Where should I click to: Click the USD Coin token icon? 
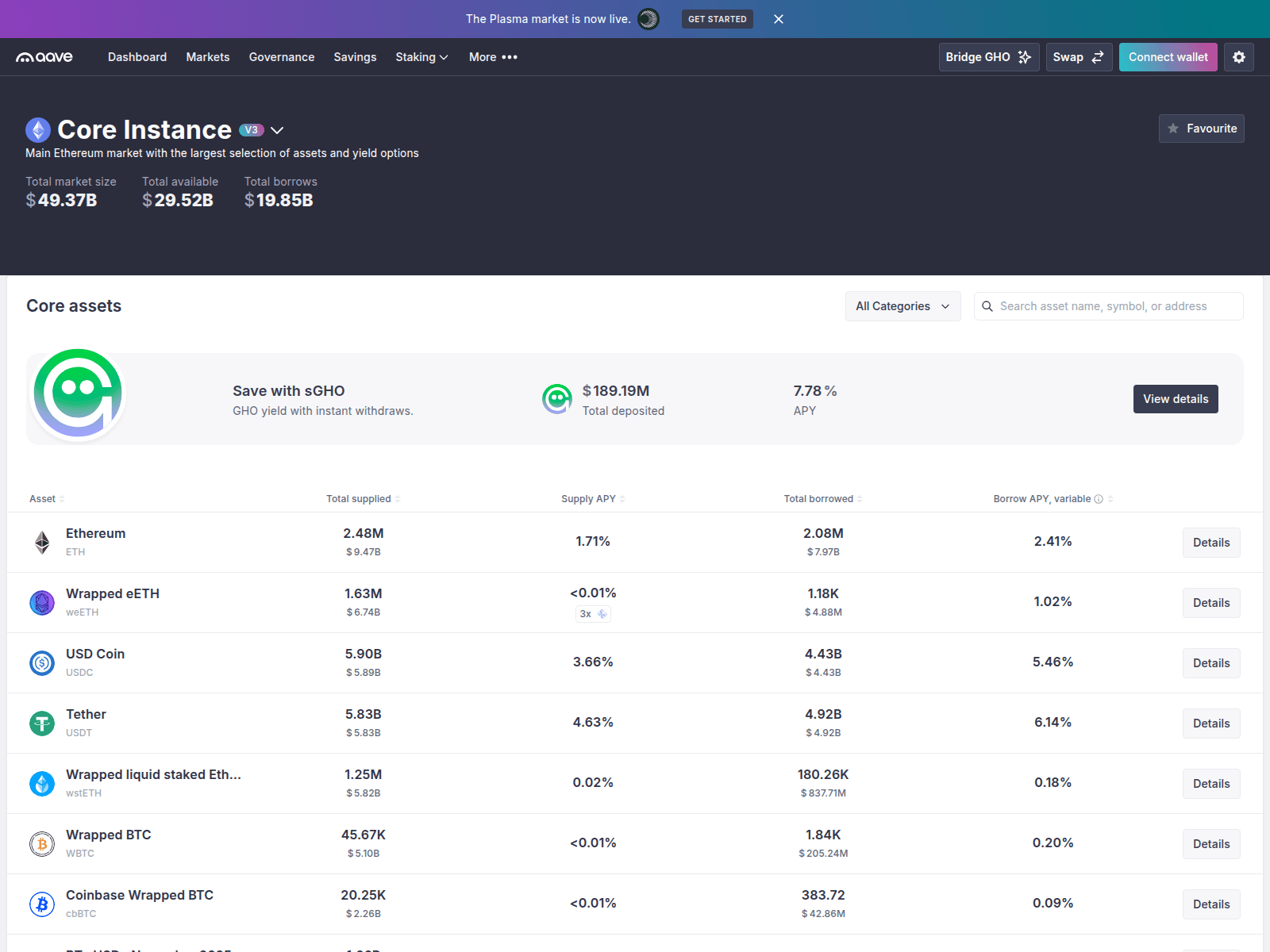click(x=42, y=663)
